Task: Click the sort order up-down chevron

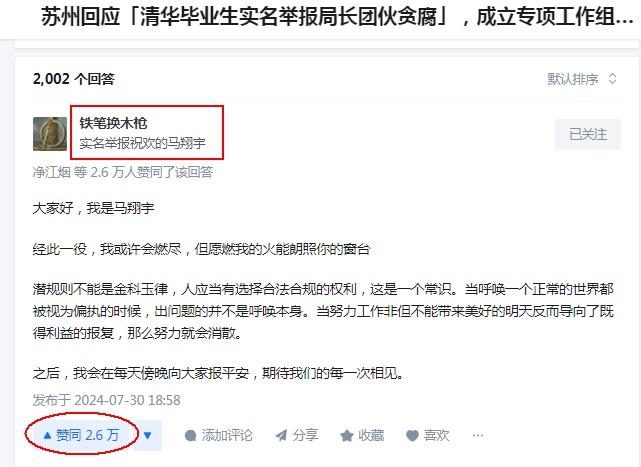Action: (612, 79)
